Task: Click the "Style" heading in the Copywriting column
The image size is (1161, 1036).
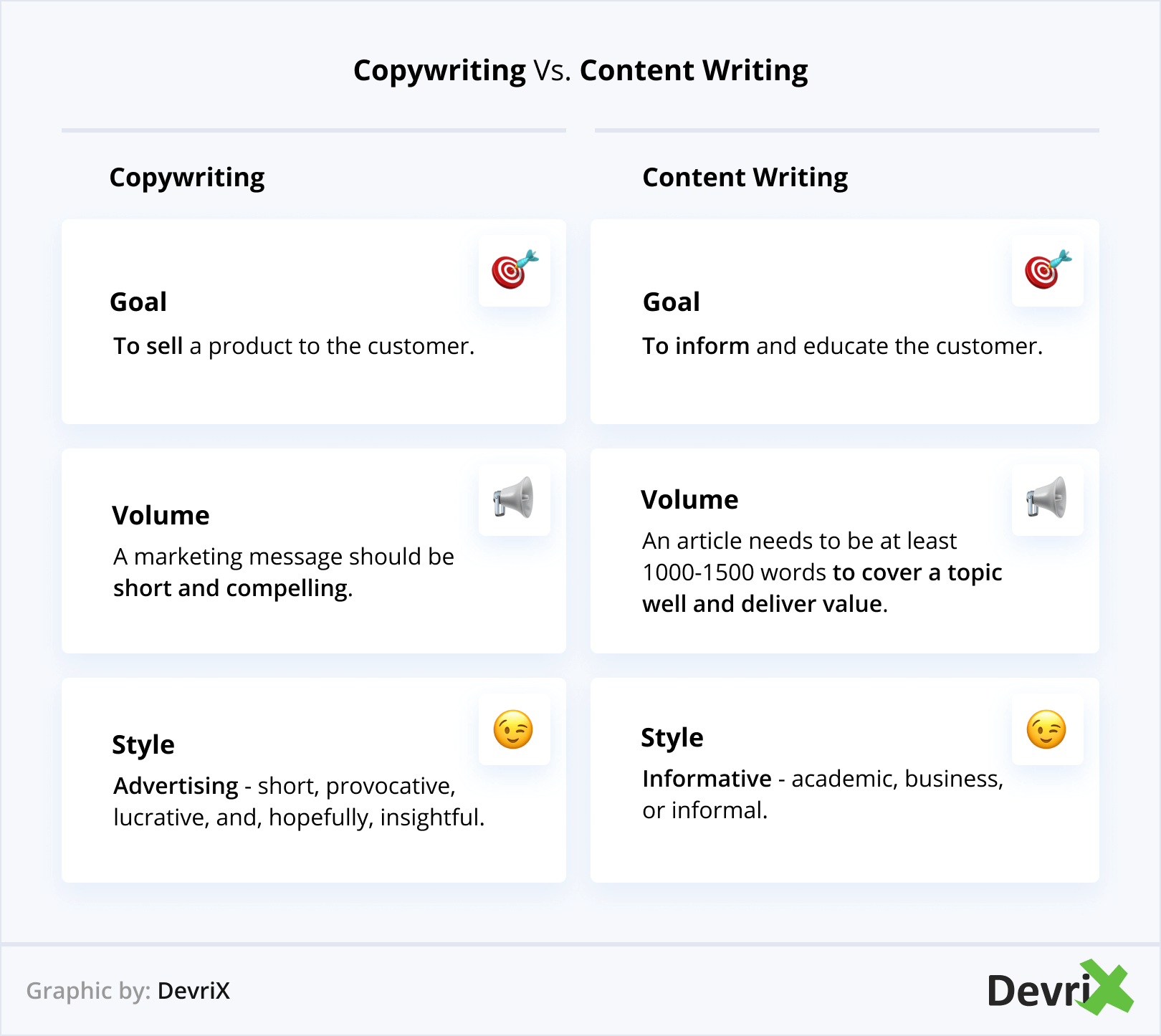Action: 143,744
